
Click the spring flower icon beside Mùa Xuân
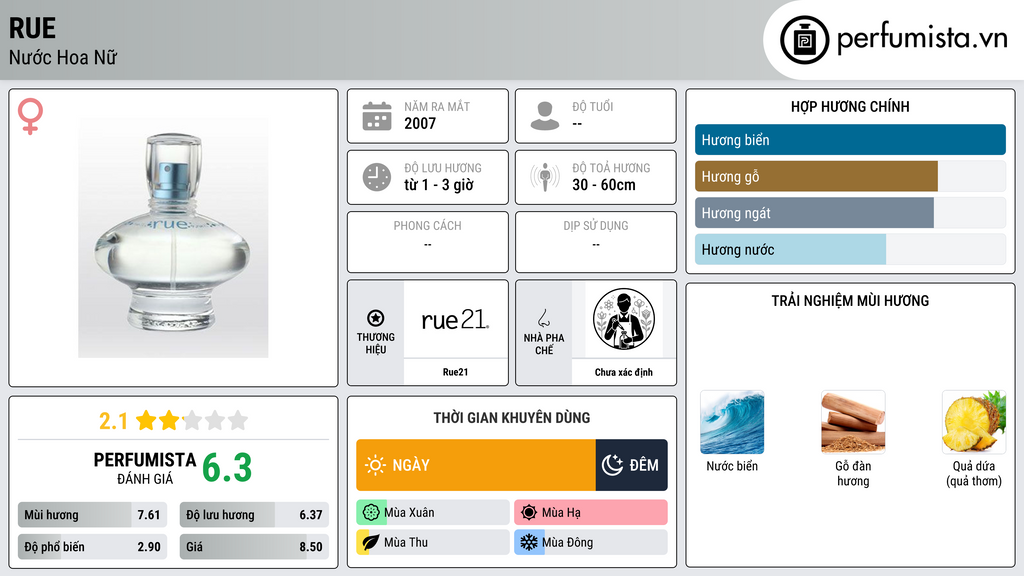pyautogui.click(x=371, y=513)
